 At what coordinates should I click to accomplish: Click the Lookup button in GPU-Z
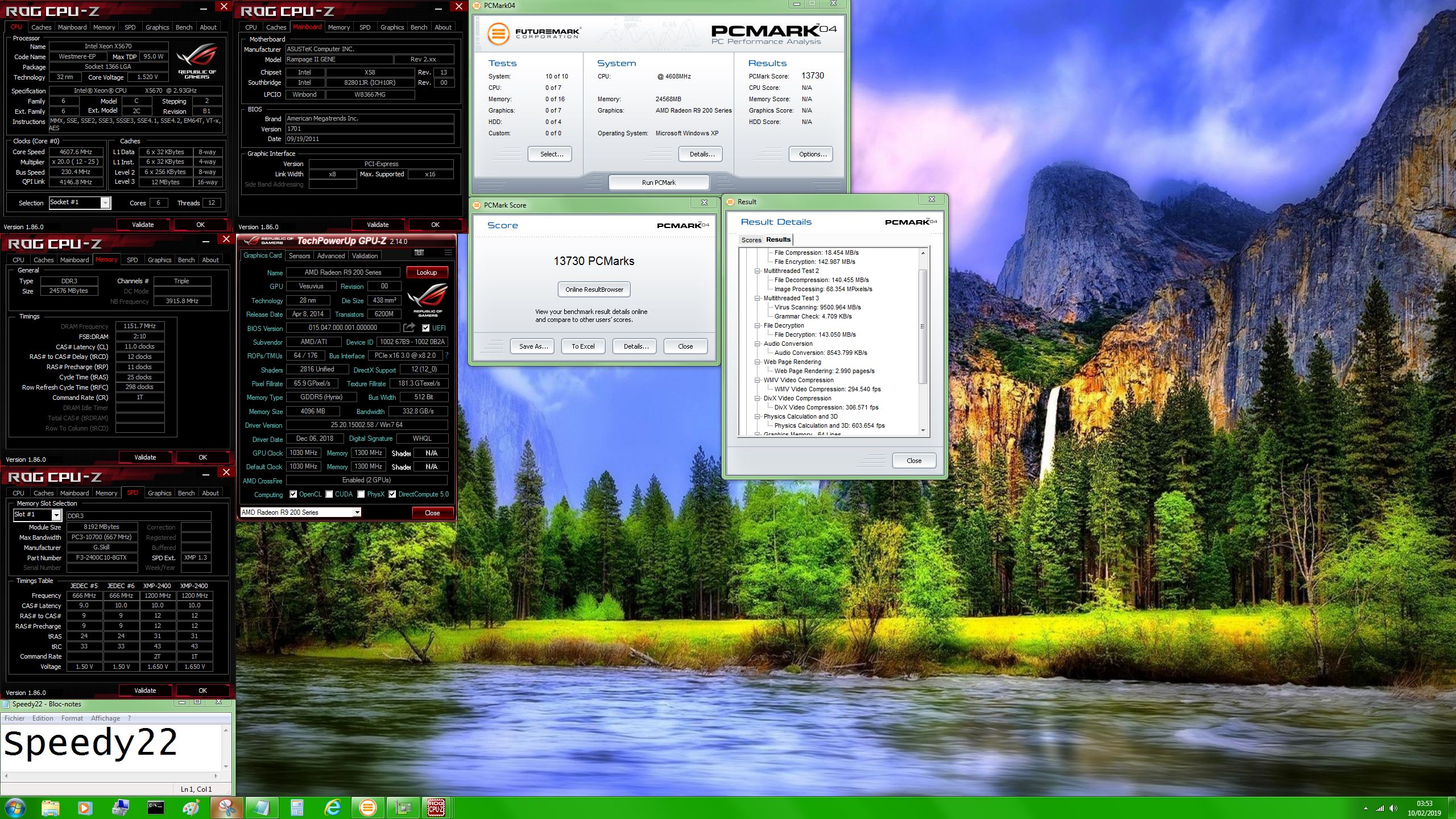pos(427,272)
